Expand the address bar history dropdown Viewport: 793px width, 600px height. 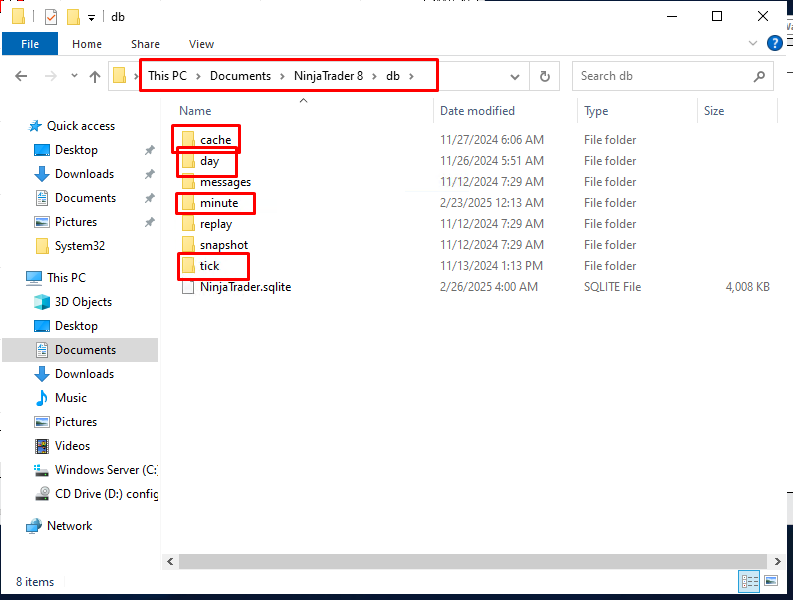tap(515, 76)
